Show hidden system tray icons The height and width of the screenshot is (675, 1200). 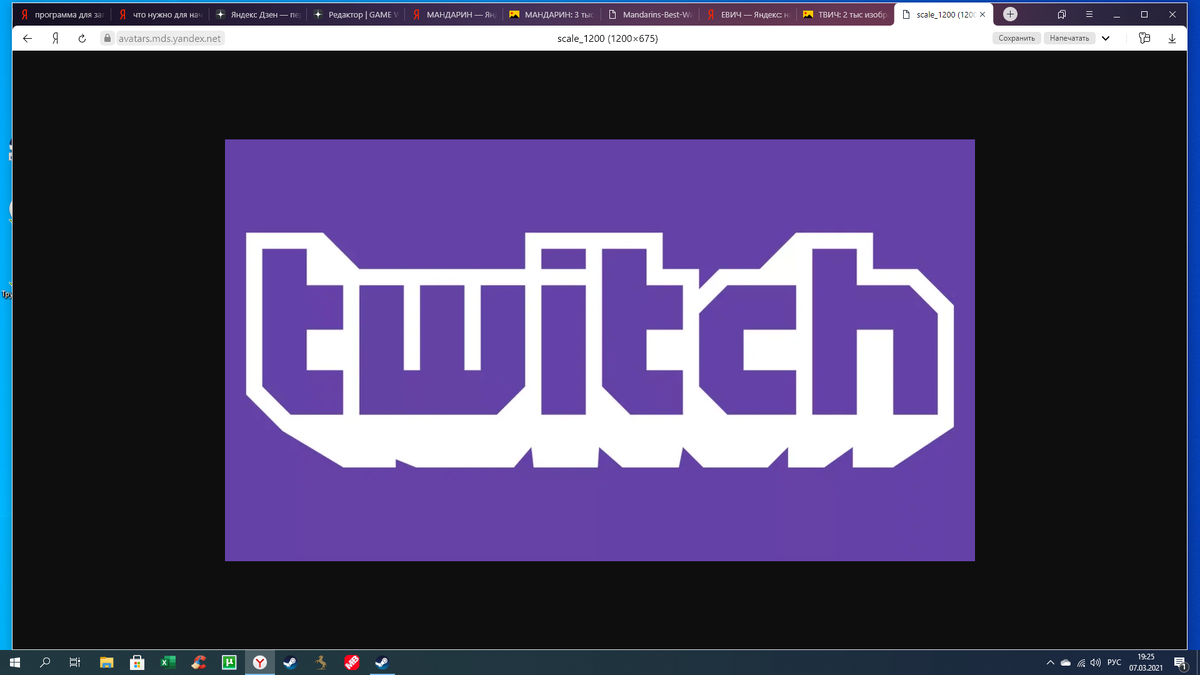[x=1050, y=663]
